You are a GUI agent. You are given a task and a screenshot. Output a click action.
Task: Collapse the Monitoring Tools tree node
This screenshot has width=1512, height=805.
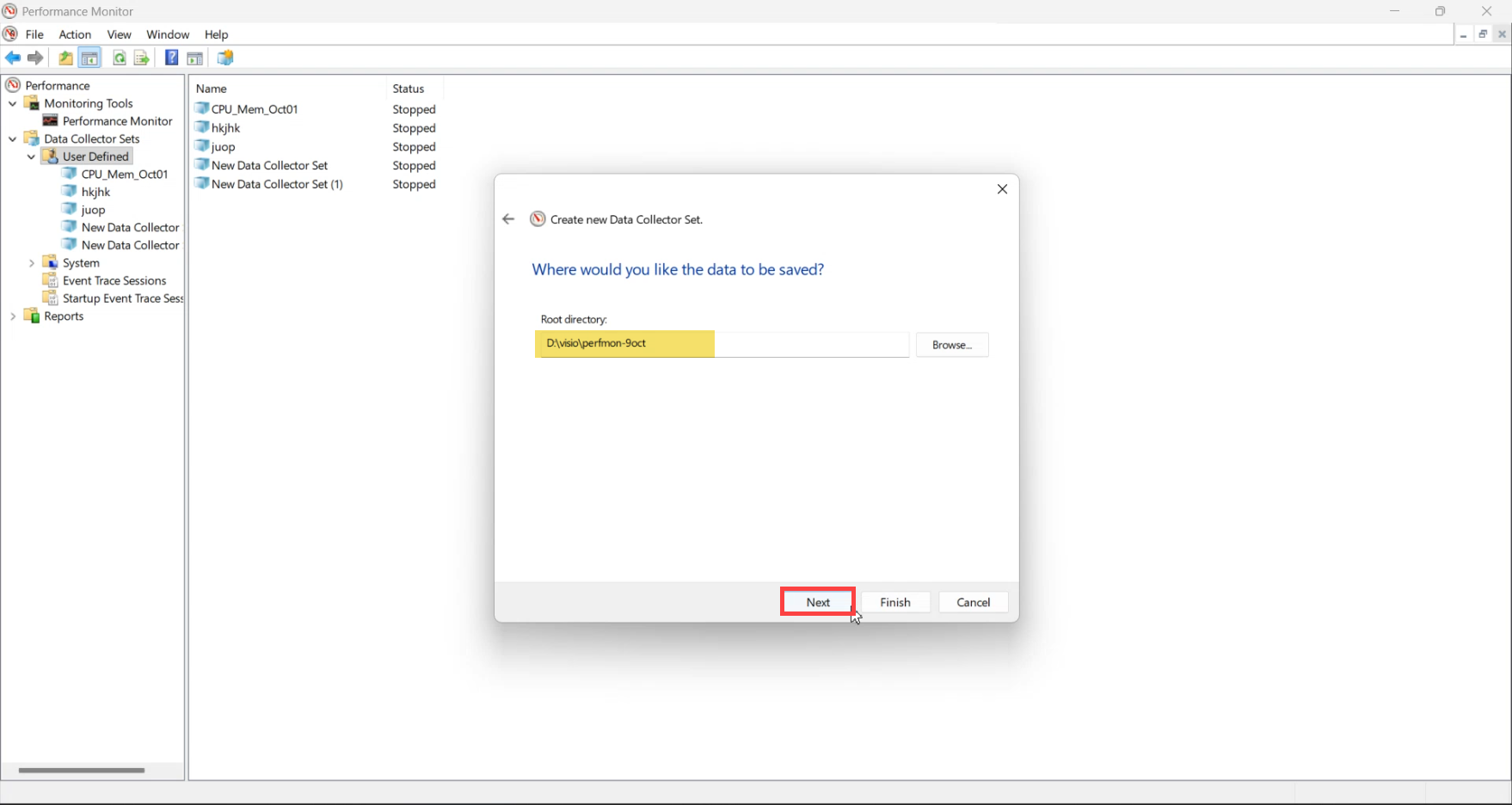coord(13,103)
